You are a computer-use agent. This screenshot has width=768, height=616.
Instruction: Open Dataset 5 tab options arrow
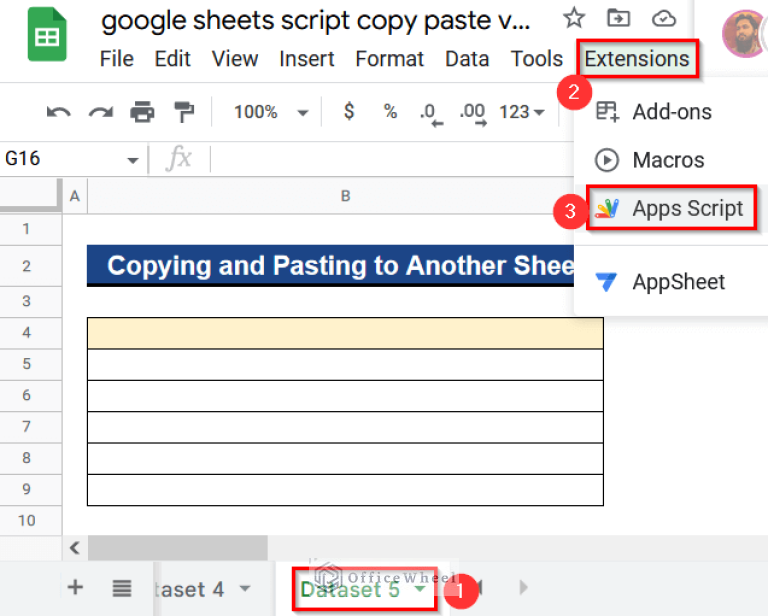pyautogui.click(x=420, y=588)
